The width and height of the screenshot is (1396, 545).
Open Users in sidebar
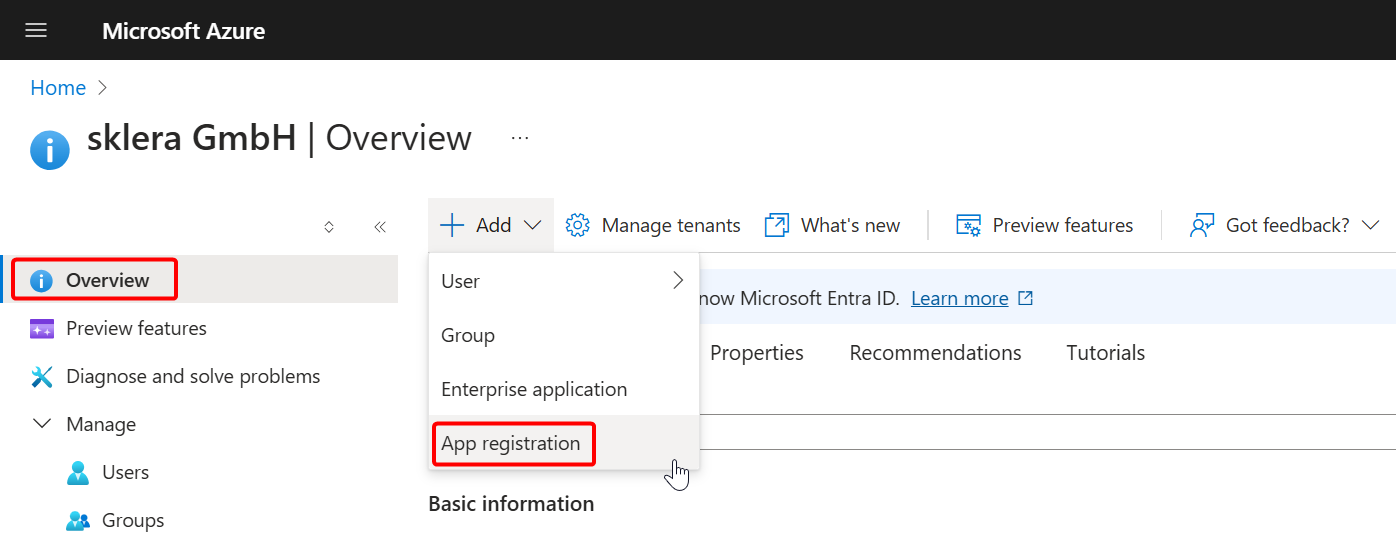click(x=125, y=472)
